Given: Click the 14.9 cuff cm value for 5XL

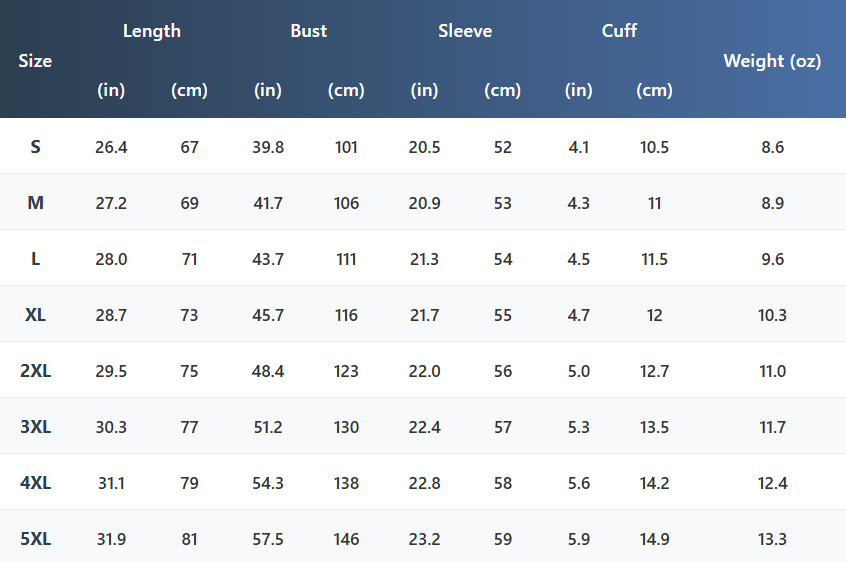Looking at the screenshot, I should pos(654,539).
